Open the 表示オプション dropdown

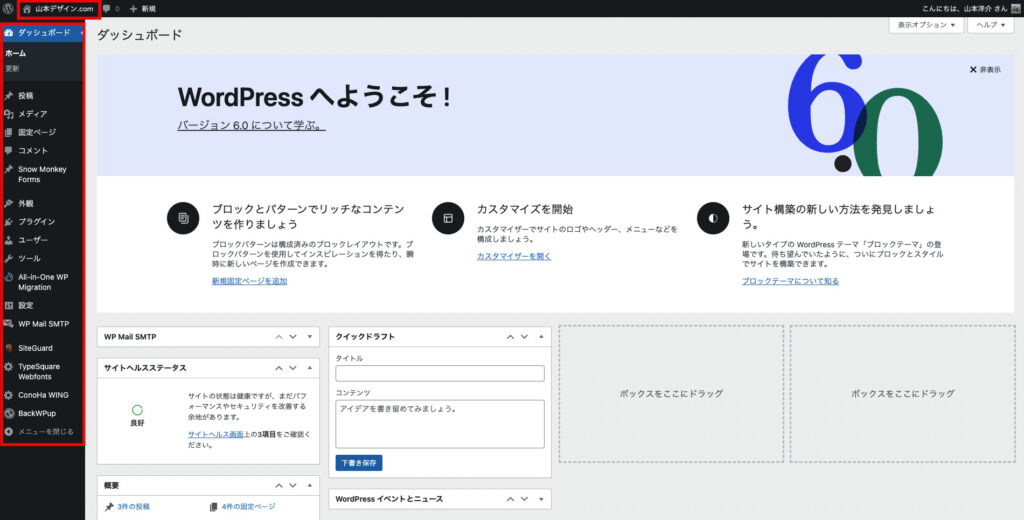coord(926,25)
